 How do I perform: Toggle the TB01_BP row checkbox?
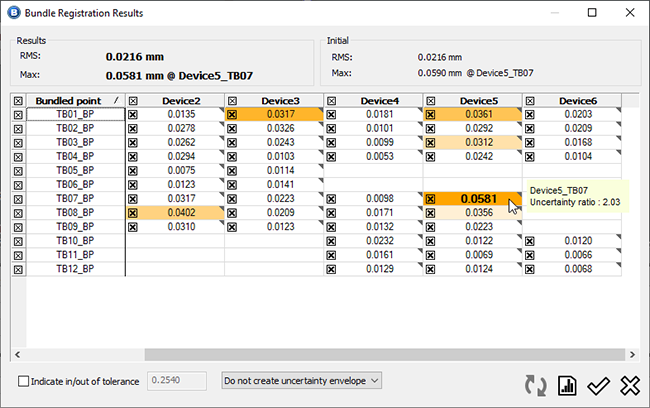click(x=17, y=115)
